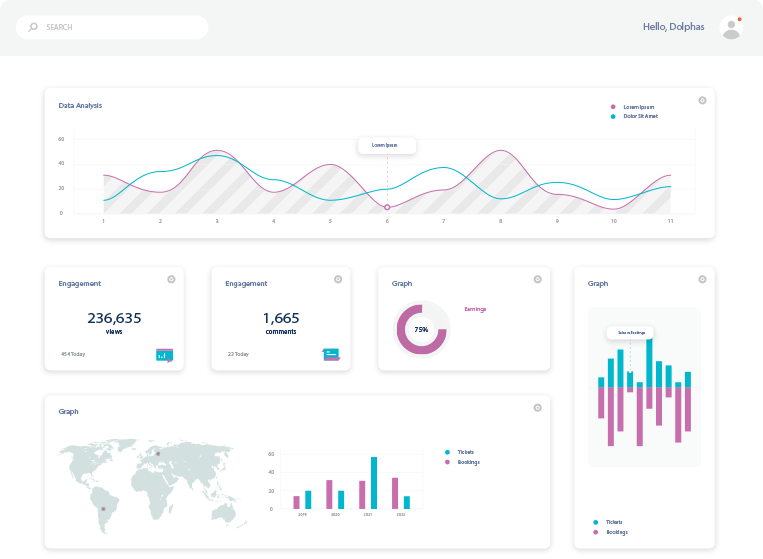Click the Lorem Ipsum tooltip on line chart
This screenshot has height=559, width=763.
coord(386,145)
